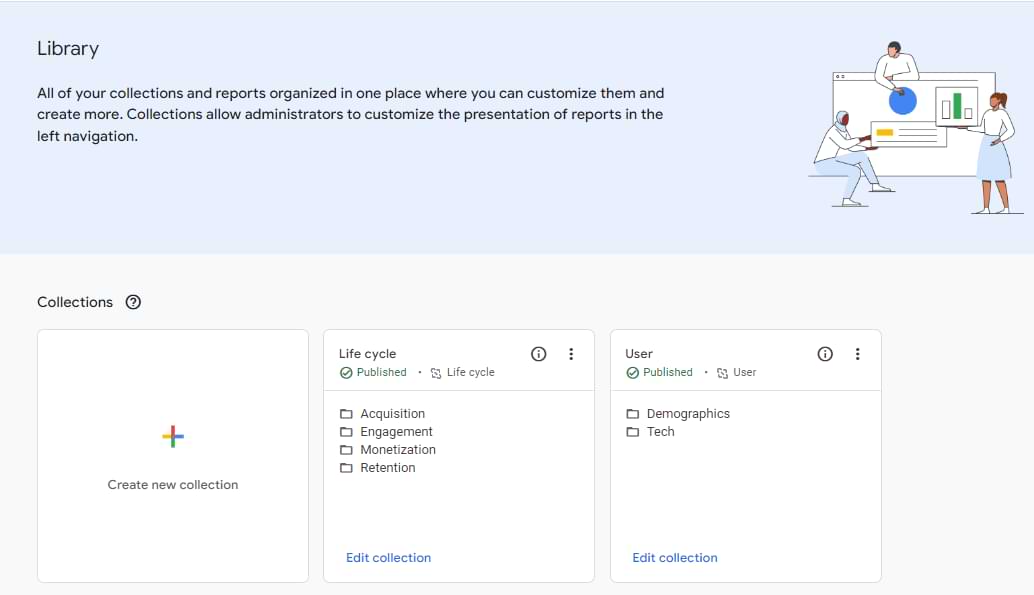Click the colorful plus icon to create a collection
1034x595 pixels.
(173, 436)
